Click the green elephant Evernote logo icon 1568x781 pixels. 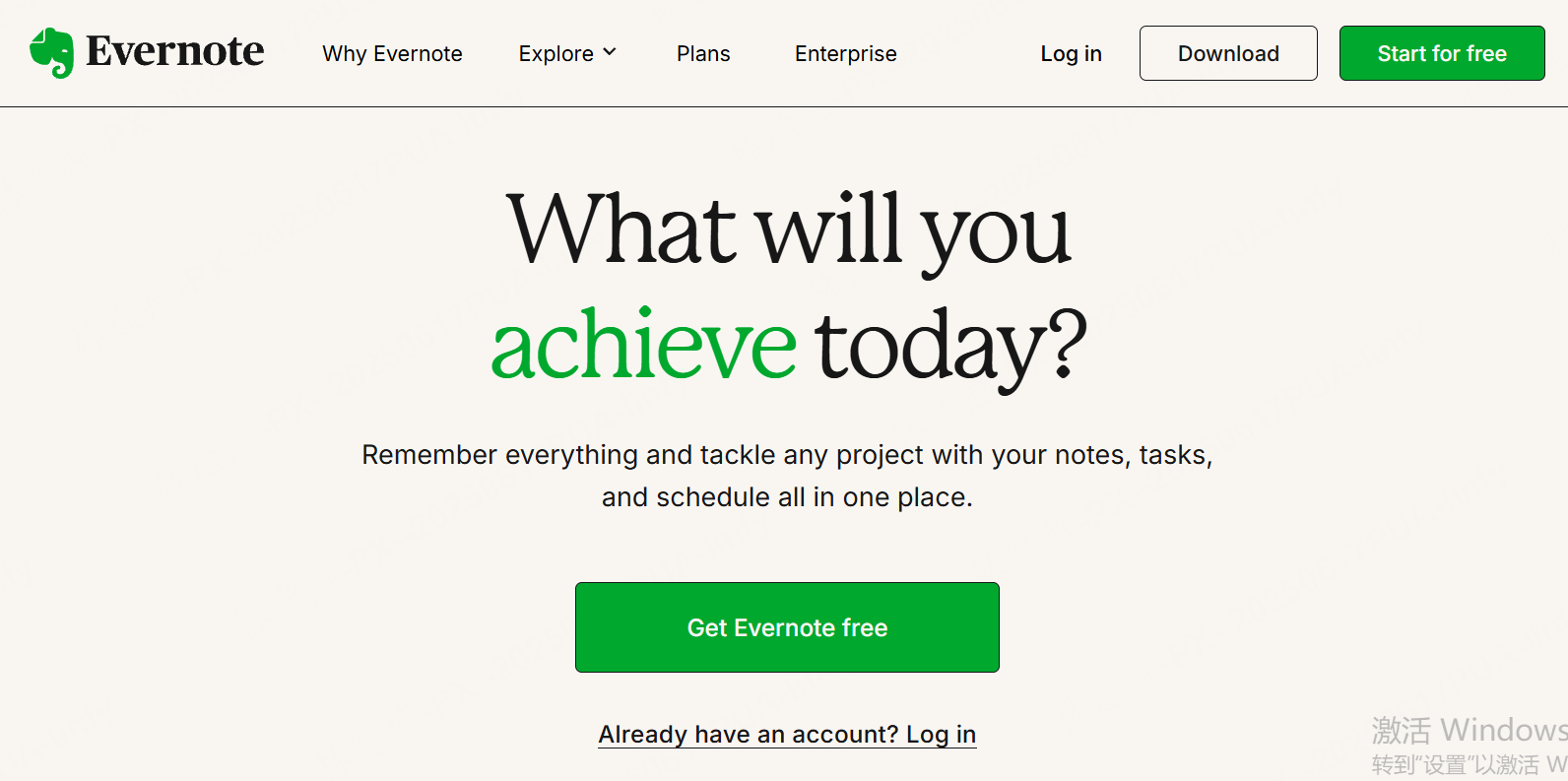pyautogui.click(x=52, y=52)
